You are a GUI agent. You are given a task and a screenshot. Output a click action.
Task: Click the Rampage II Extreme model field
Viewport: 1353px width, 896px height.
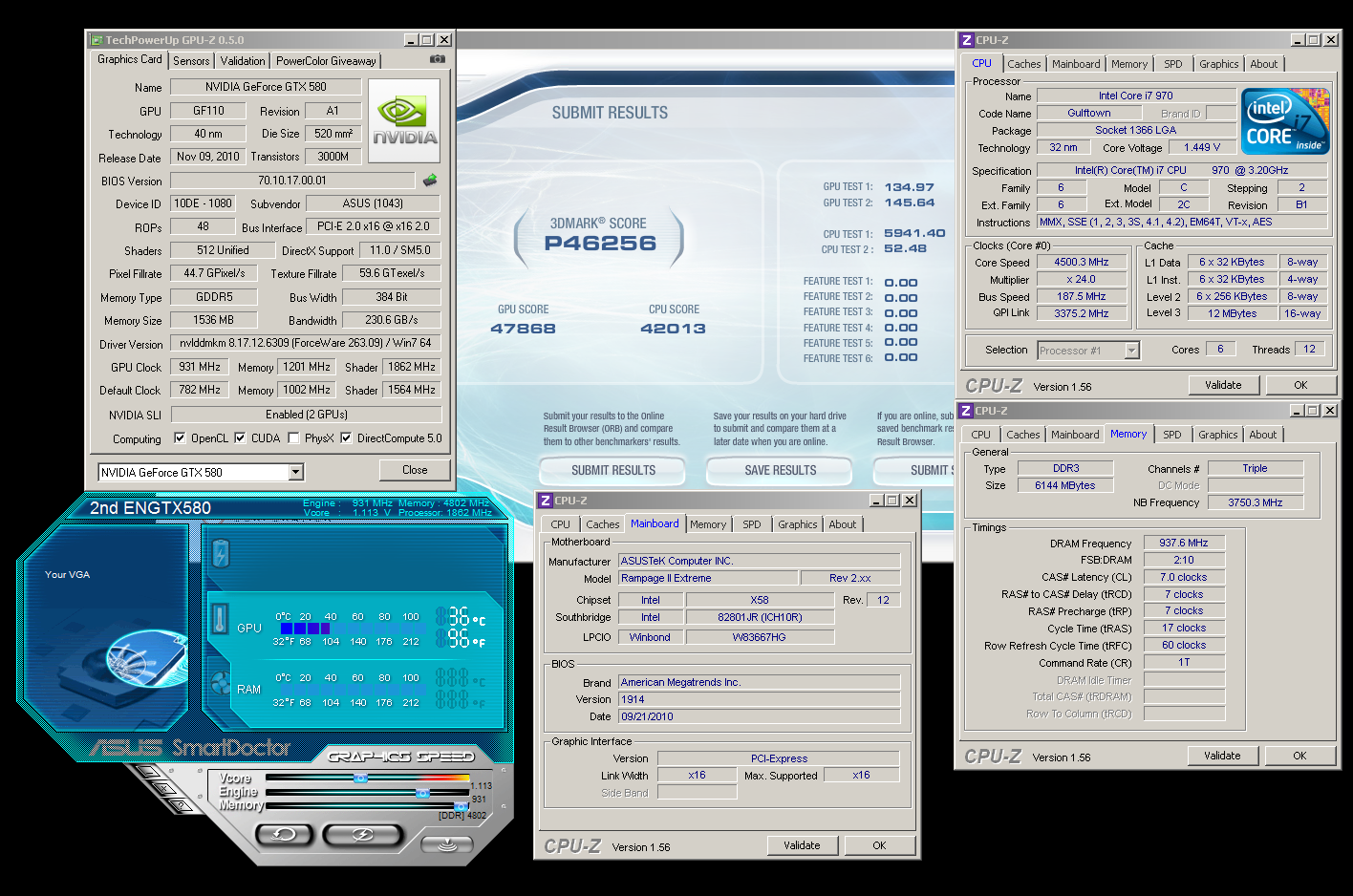[708, 578]
